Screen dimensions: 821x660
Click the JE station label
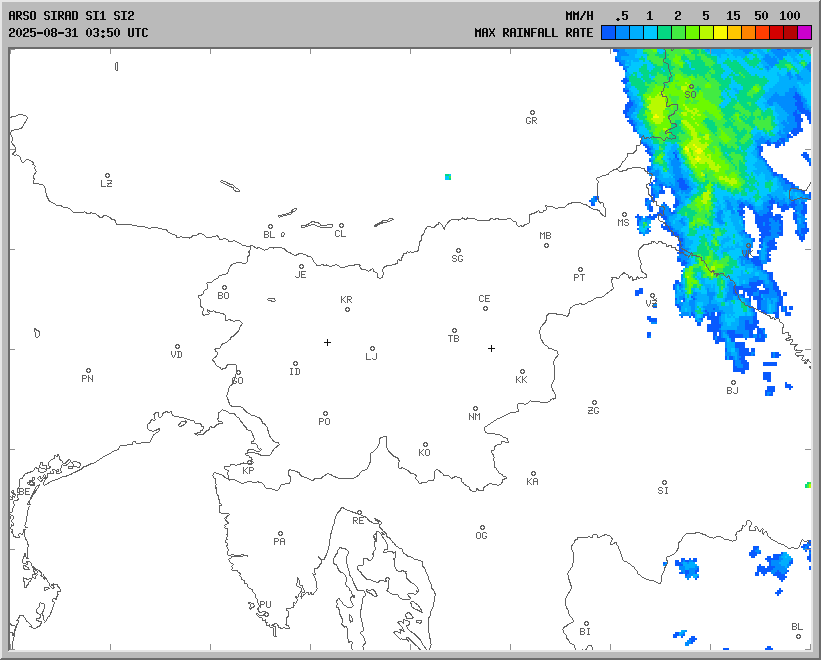click(300, 275)
